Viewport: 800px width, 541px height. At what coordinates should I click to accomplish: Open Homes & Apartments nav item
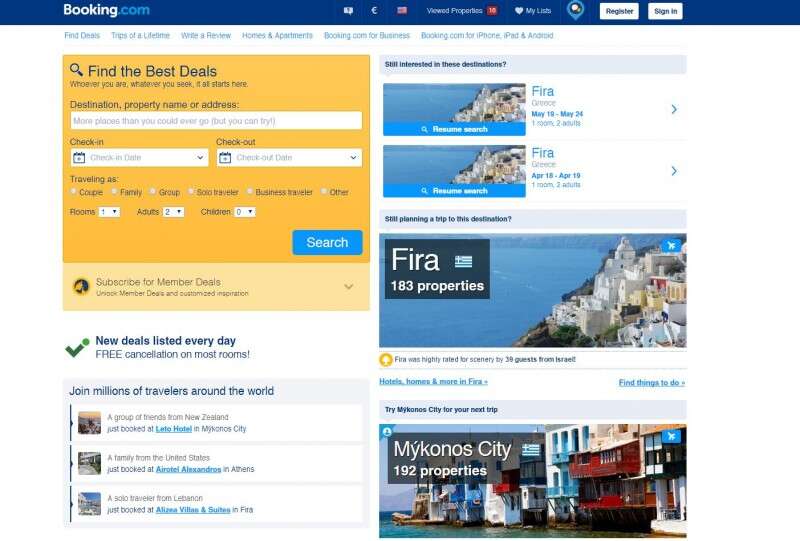[277, 36]
